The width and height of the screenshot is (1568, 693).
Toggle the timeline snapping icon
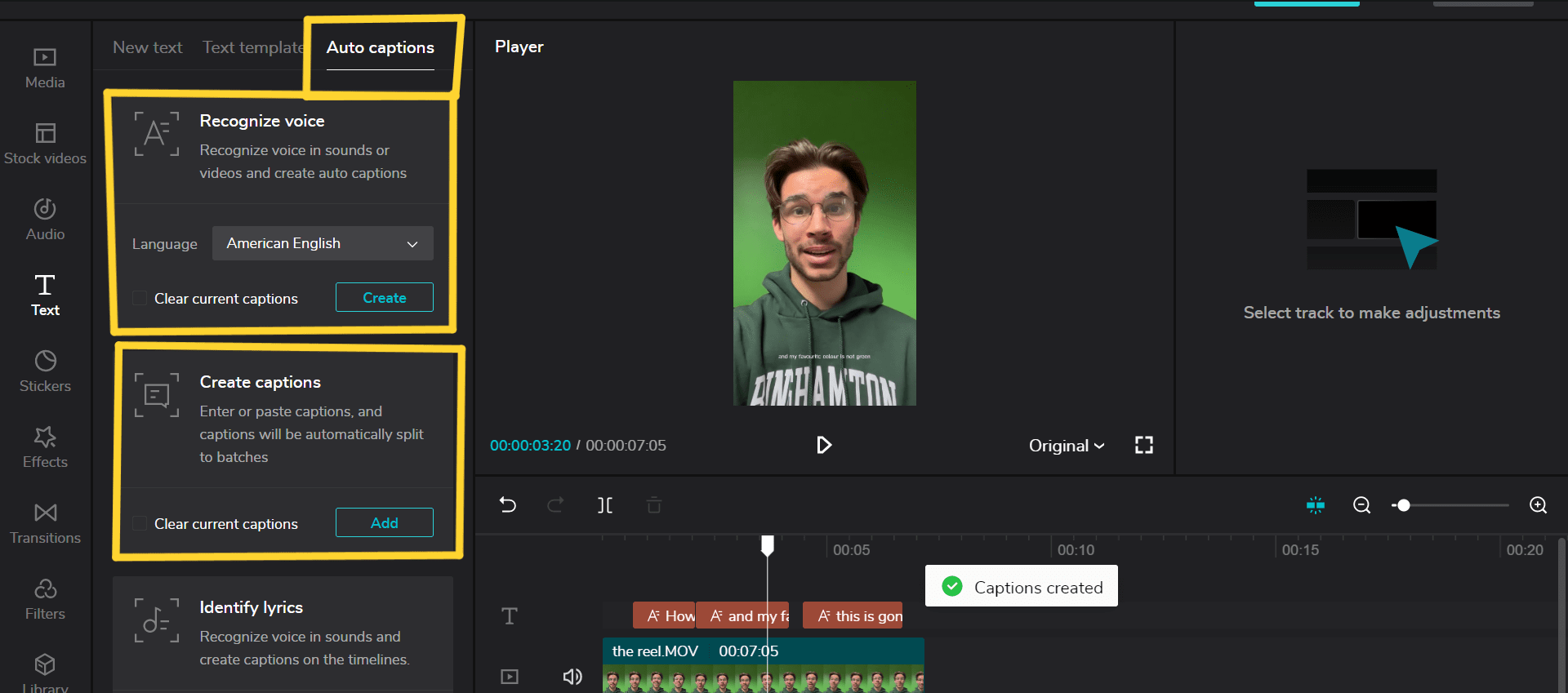(x=1315, y=505)
